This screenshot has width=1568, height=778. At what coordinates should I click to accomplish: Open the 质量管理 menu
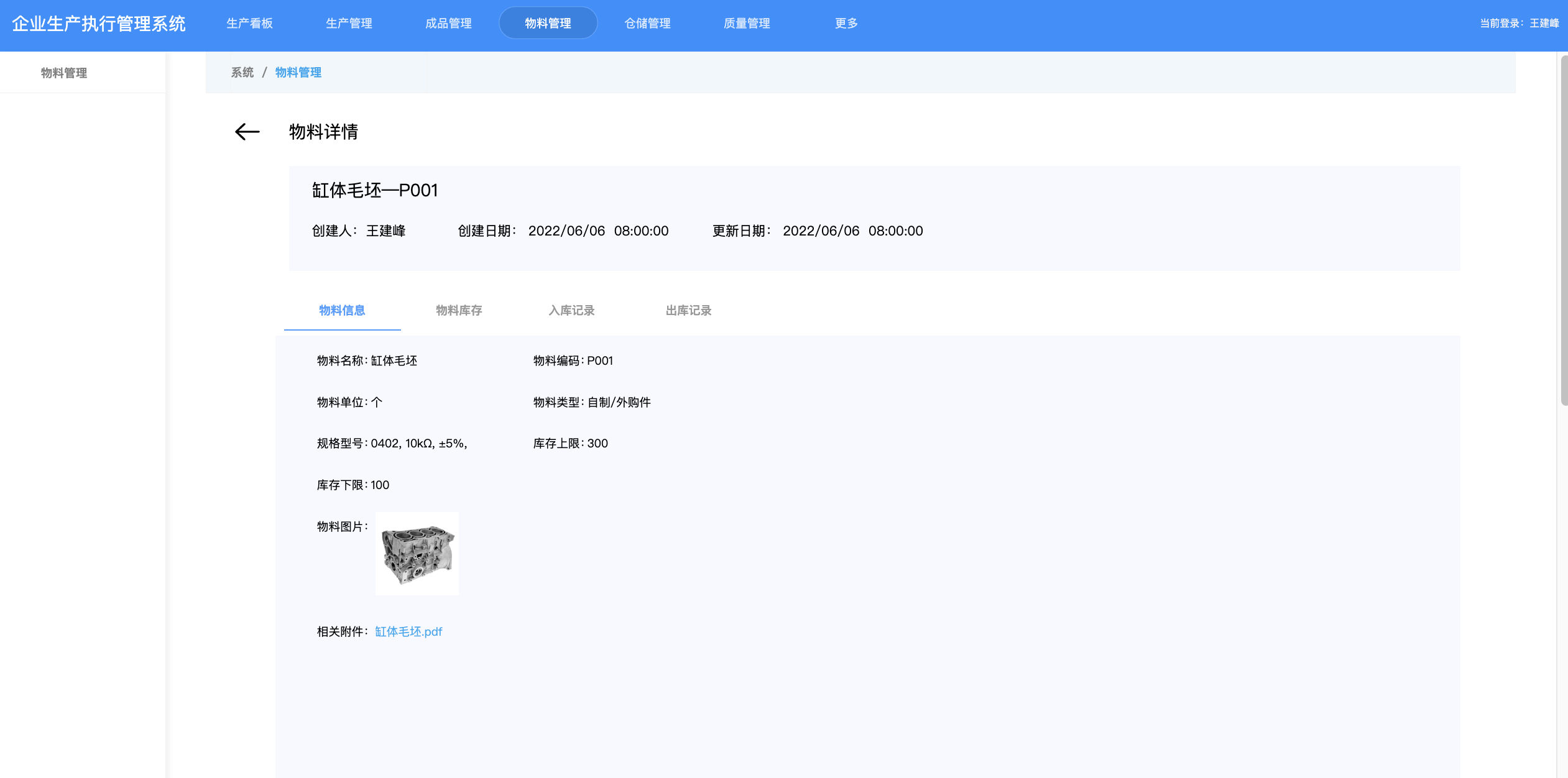point(747,24)
